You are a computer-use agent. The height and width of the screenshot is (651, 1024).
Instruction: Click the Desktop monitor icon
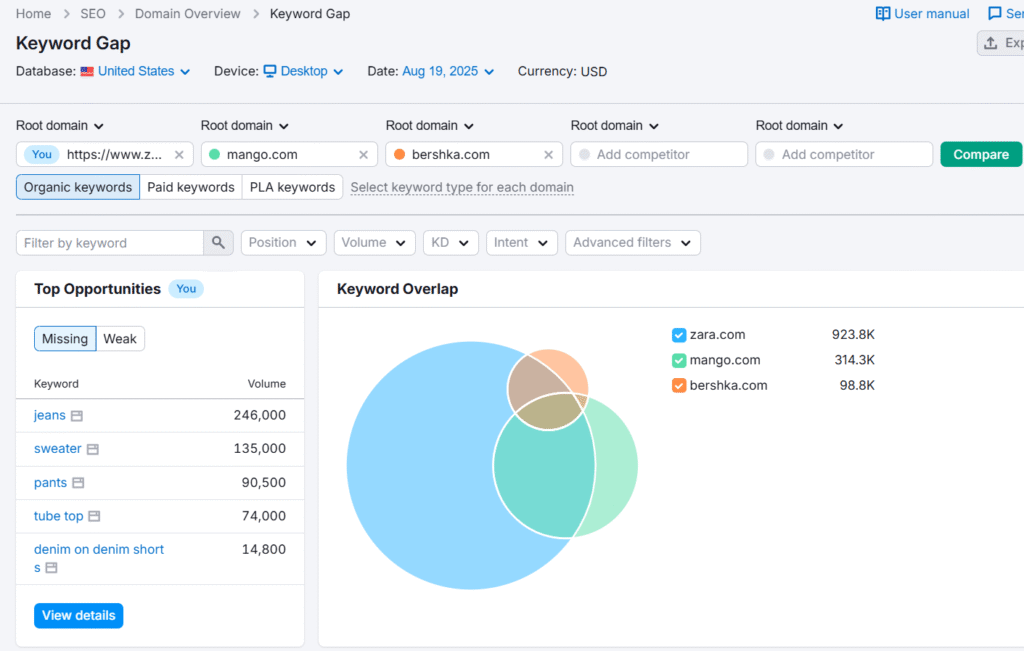click(x=270, y=71)
